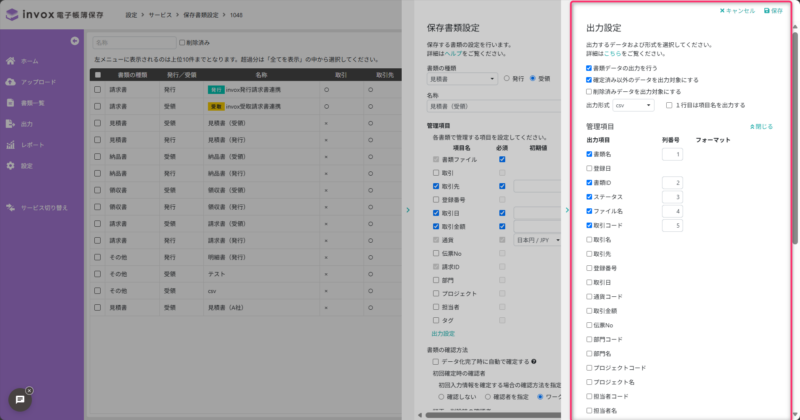The width and height of the screenshot is (800, 420).
Task: Click the chevron left of 保存書類設定 panel
Action: pos(408,210)
